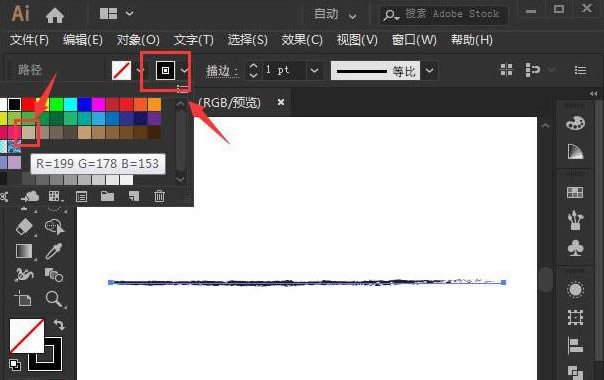This screenshot has width=604, height=380.
Task: Delete swatch with trash icon
Action: click(159, 197)
